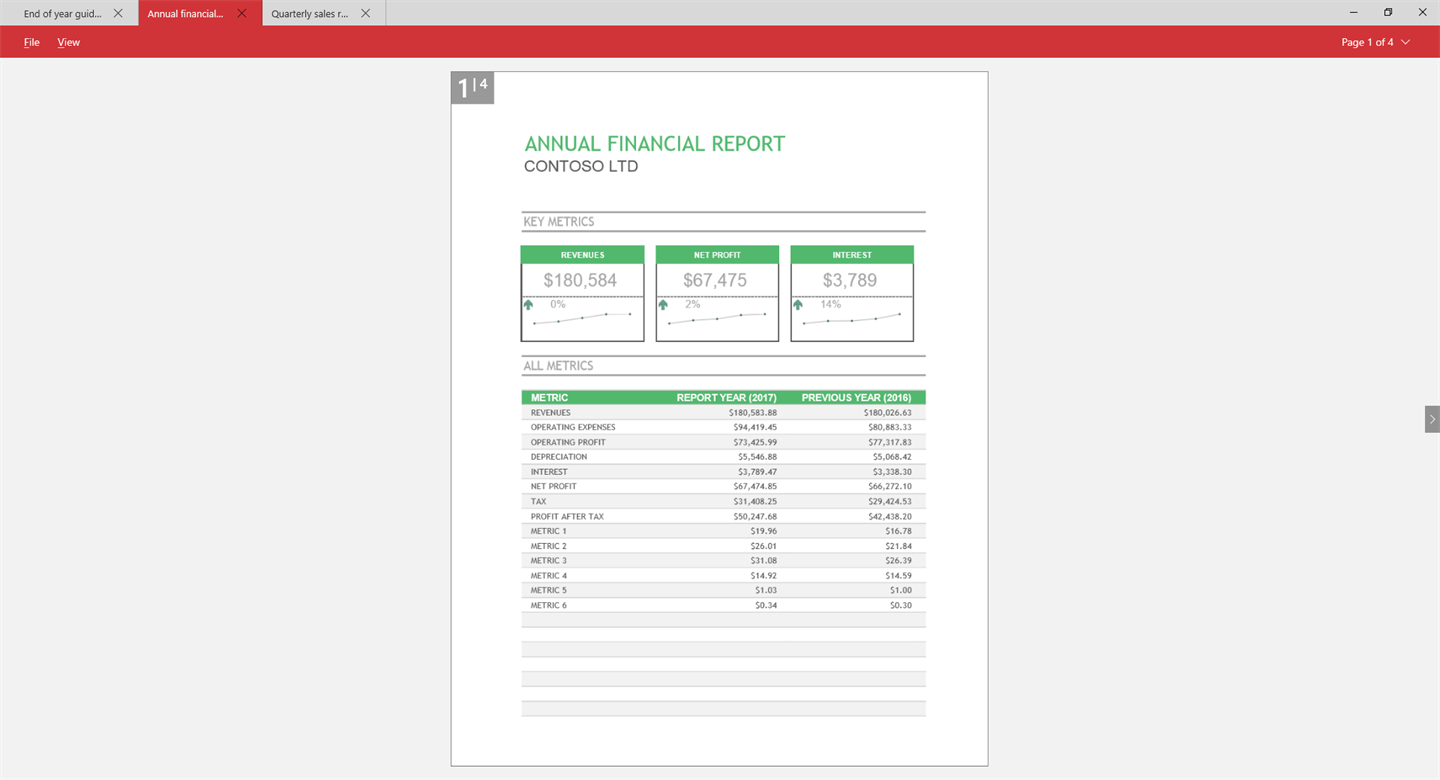Expand the side panel arrow at right edge
This screenshot has height=780, width=1440.
[x=1432, y=419]
